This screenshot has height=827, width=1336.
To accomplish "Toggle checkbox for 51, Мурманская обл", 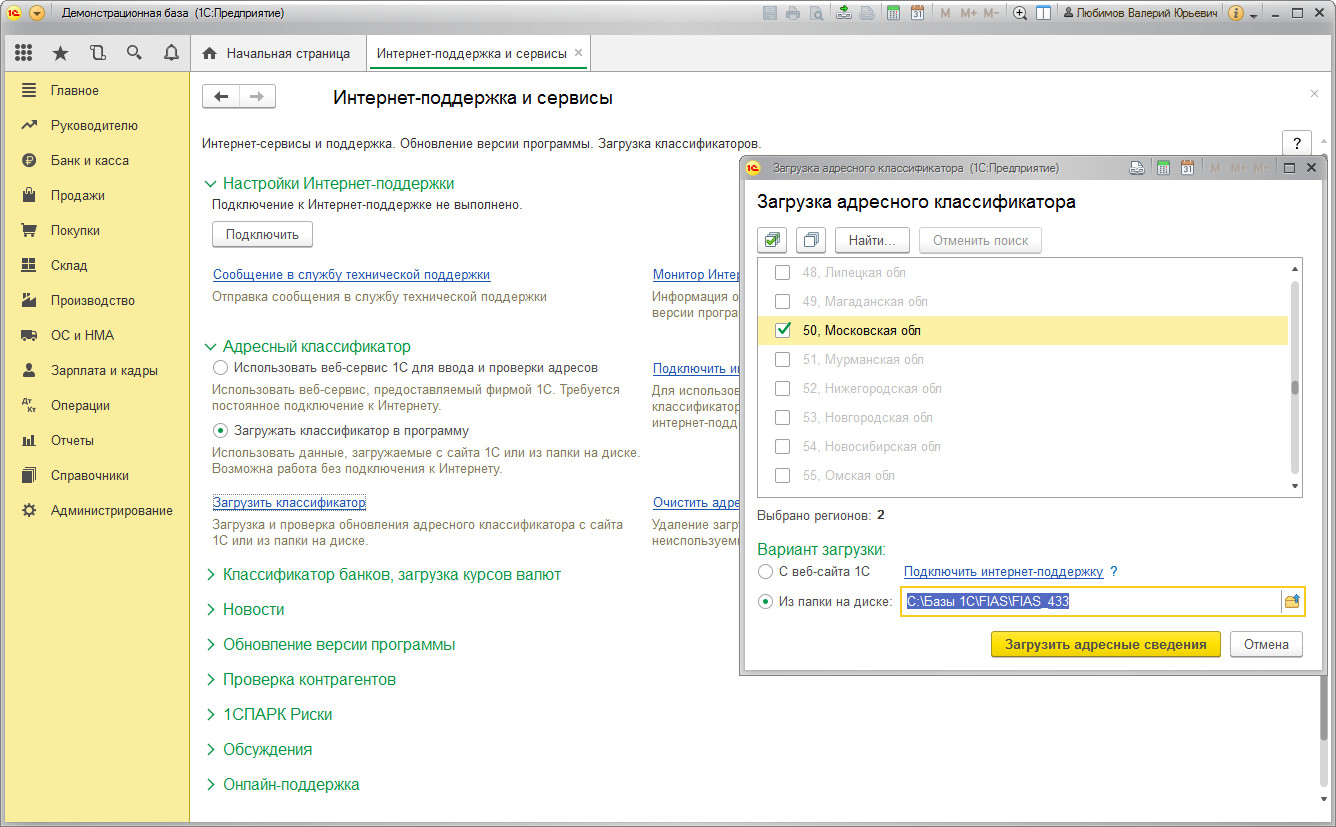I will click(x=783, y=359).
